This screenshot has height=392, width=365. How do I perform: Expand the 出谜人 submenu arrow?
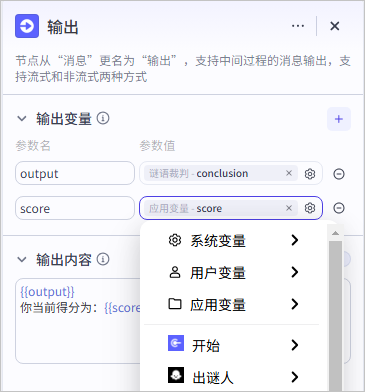coord(294,377)
